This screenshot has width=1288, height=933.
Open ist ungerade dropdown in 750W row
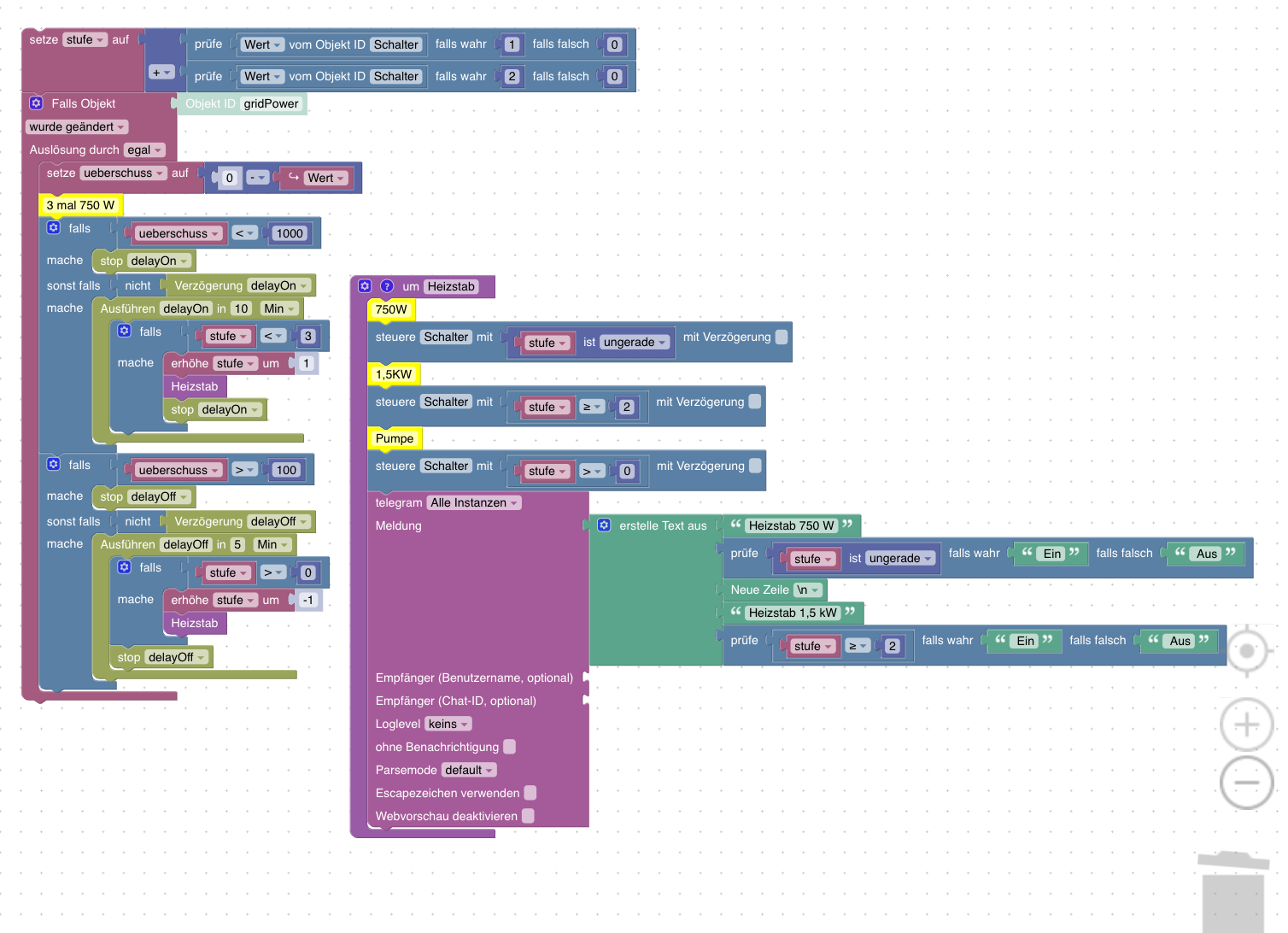pyautogui.click(x=635, y=342)
